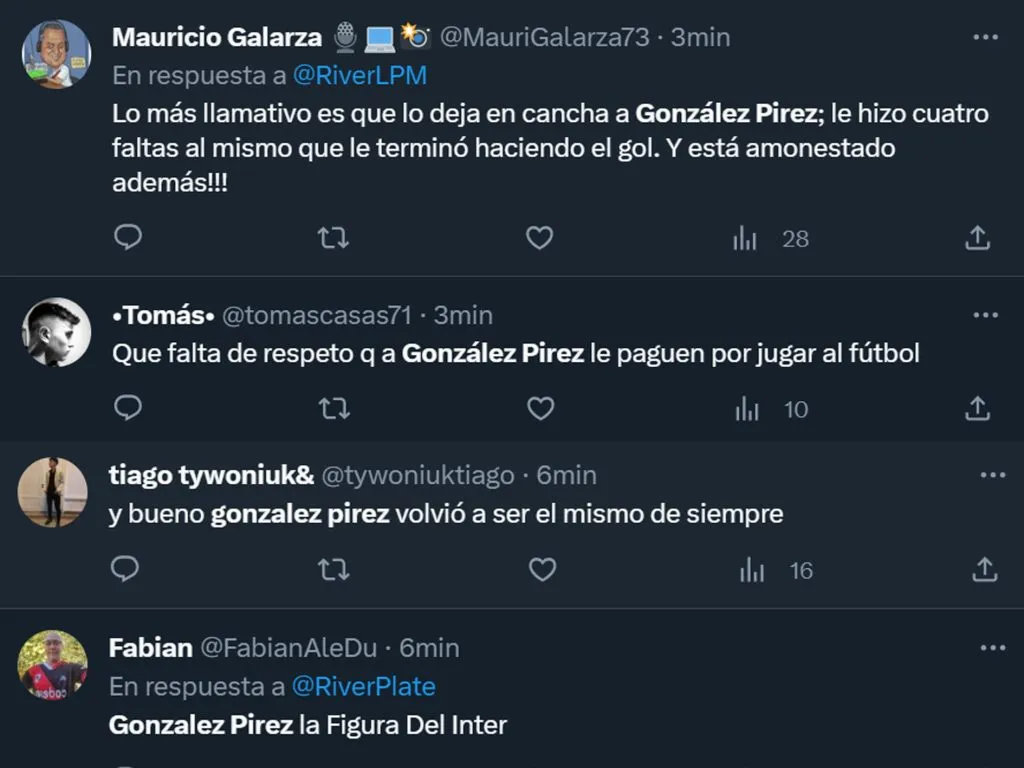
Task: Like Mauricio Galarza's tweet
Action: click(540, 238)
